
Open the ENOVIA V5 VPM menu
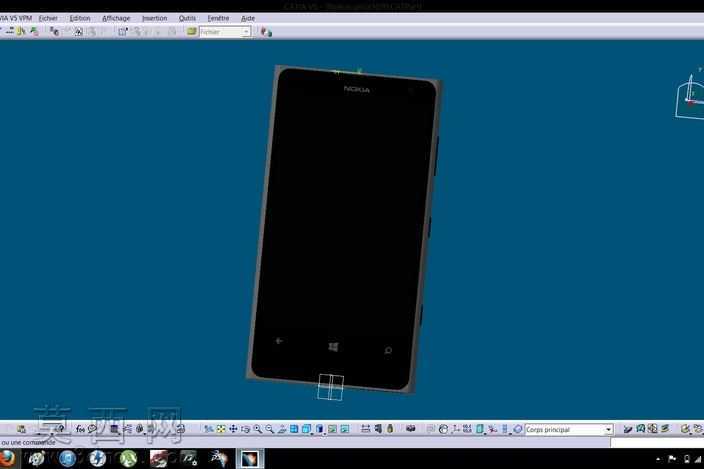pyautogui.click(x=16, y=18)
